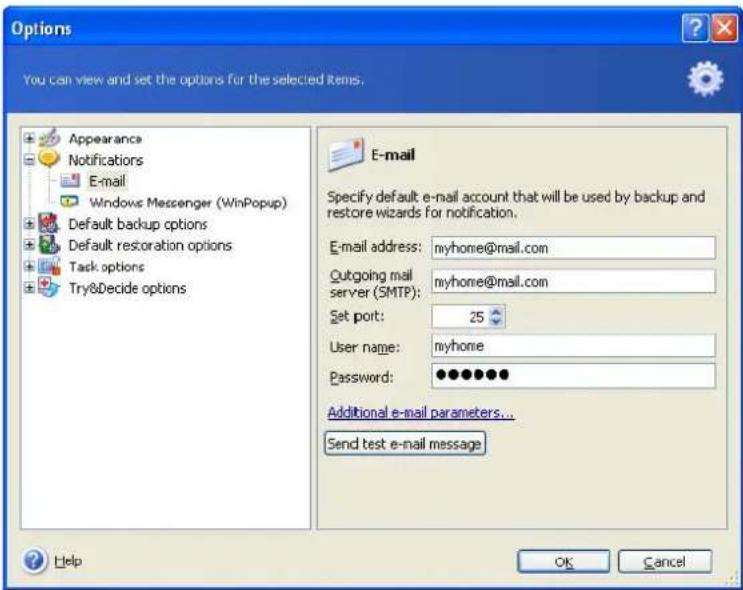This screenshot has height=590, width=743.
Task: Click the Notifications speech bubble icon
Action: pyautogui.click(x=49, y=159)
